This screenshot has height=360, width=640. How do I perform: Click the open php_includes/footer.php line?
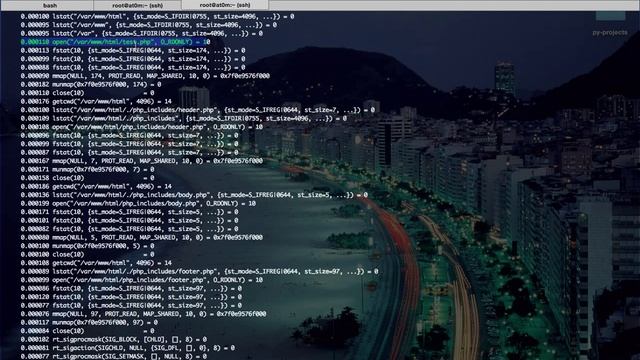[142, 280]
